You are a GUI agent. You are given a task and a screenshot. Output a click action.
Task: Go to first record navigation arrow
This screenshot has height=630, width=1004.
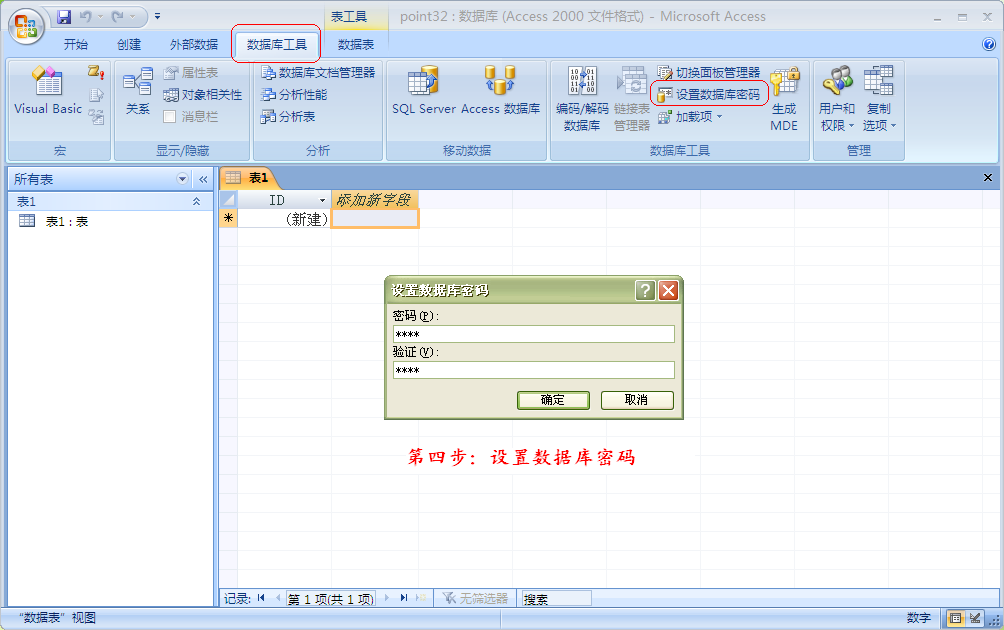pyautogui.click(x=261, y=598)
